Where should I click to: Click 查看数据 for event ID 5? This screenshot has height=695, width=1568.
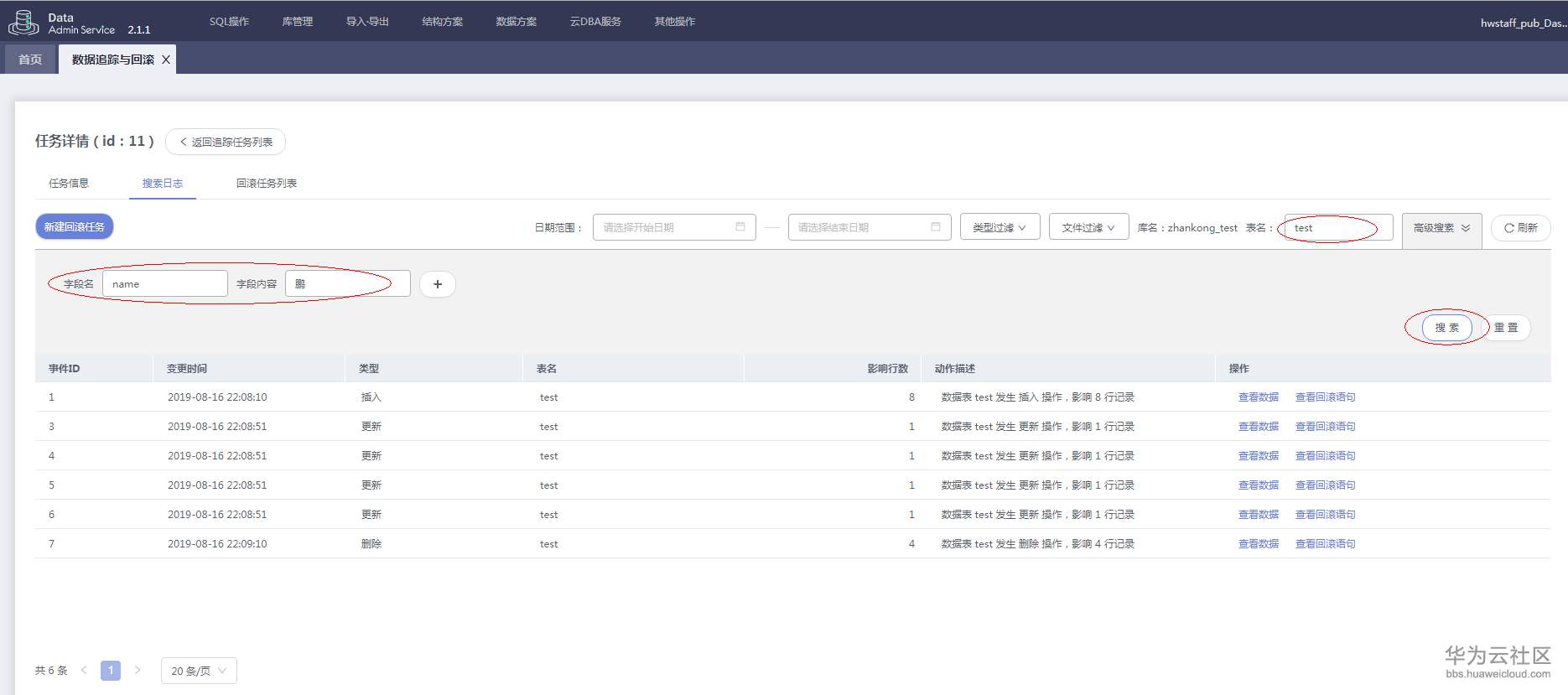(1259, 485)
